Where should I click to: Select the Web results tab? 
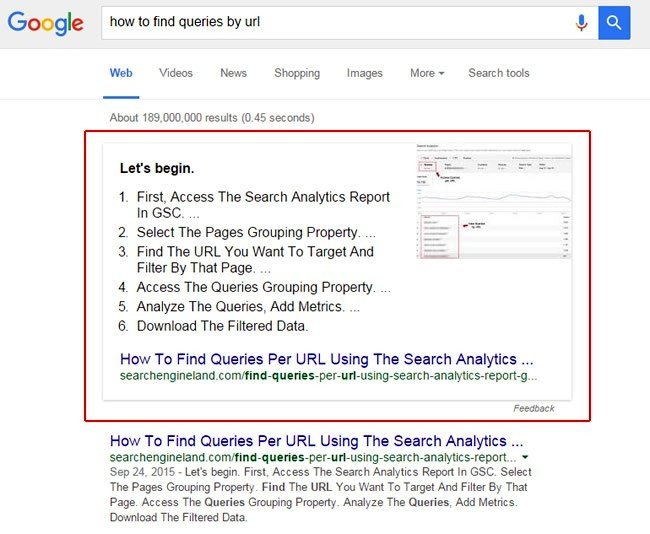pyautogui.click(x=121, y=73)
